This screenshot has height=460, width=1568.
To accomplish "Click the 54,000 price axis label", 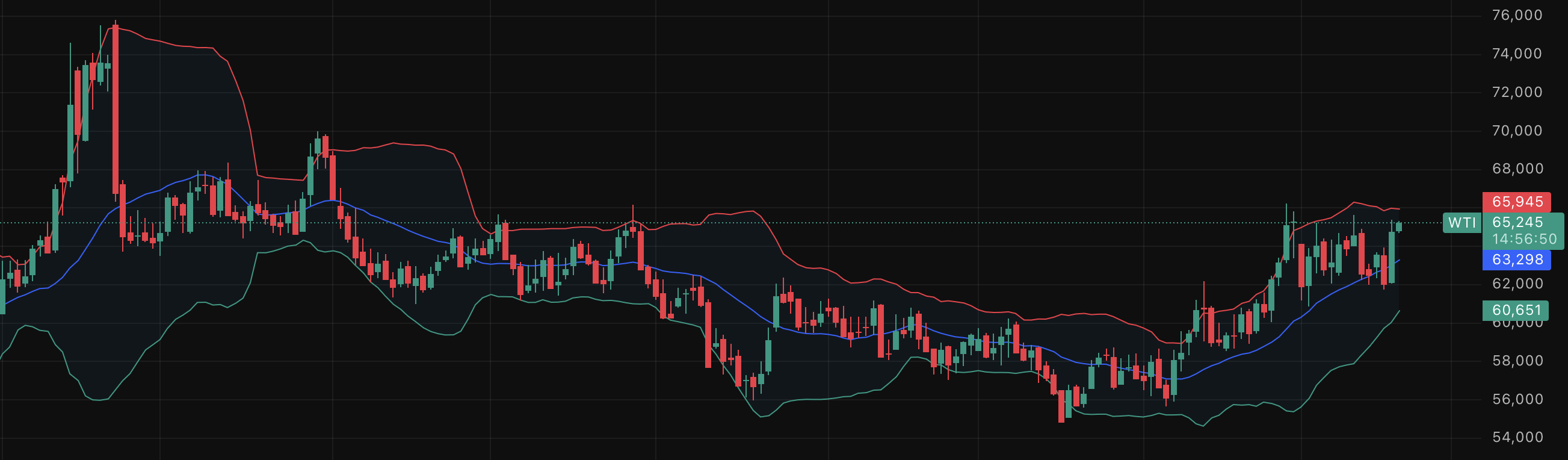I will 1517,437.
